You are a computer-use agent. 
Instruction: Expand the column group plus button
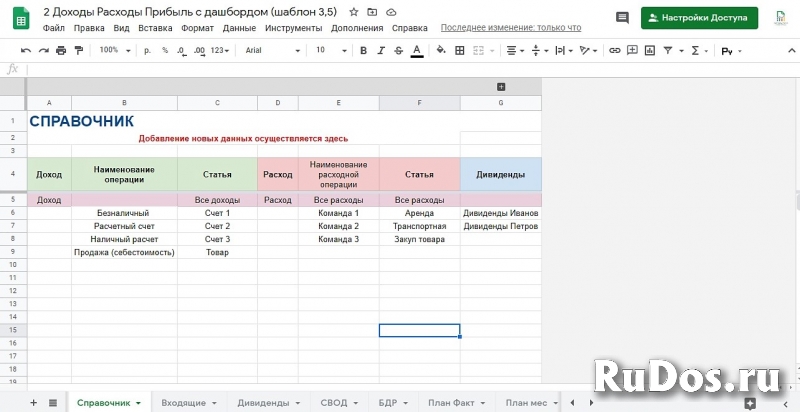(x=501, y=87)
